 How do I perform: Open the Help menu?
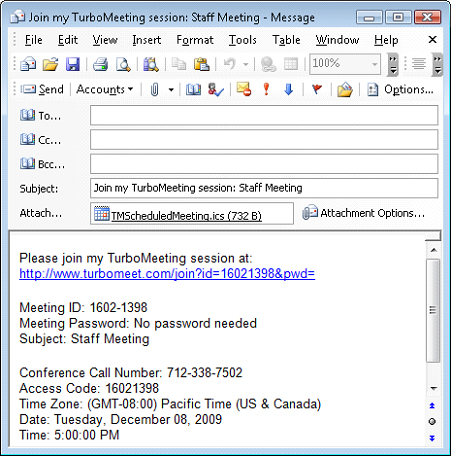coord(386,40)
